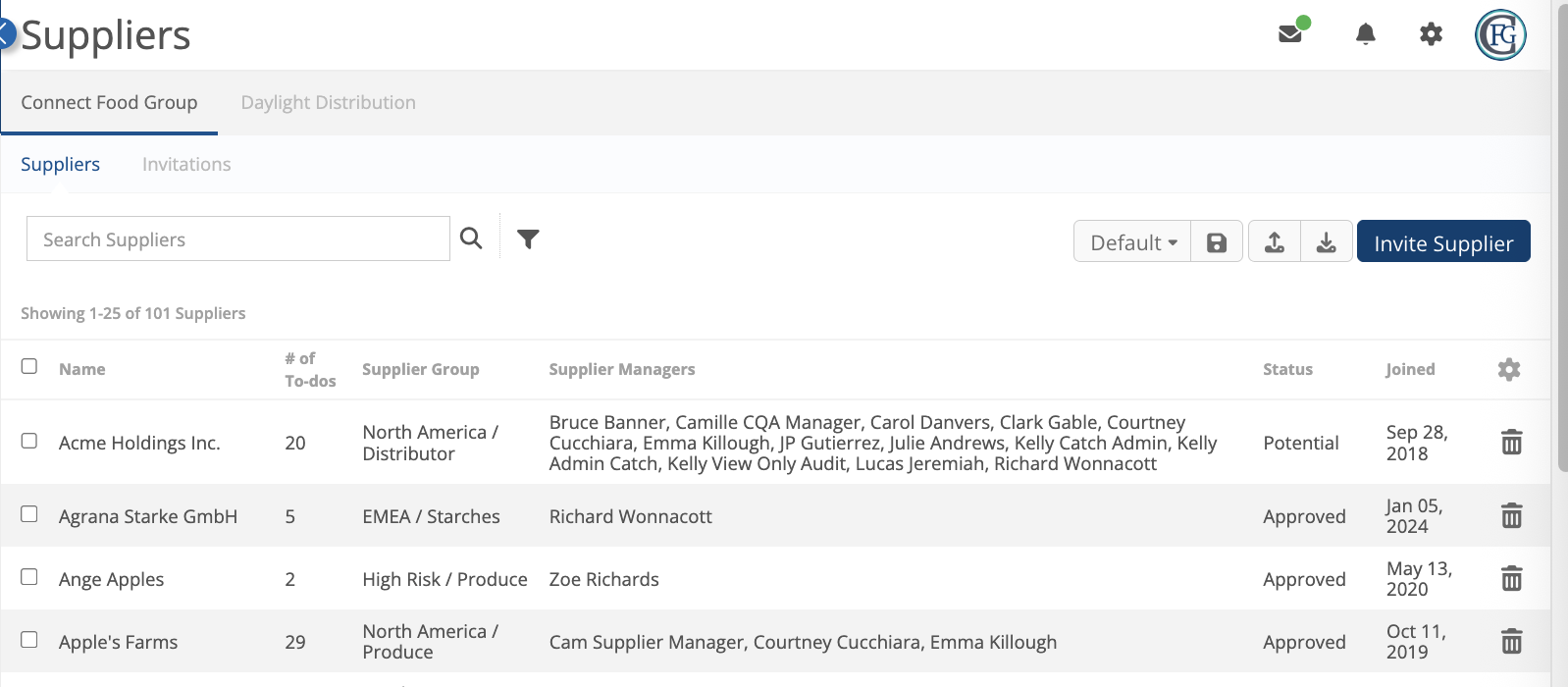Click the search magnifier icon

pyautogui.click(x=471, y=238)
